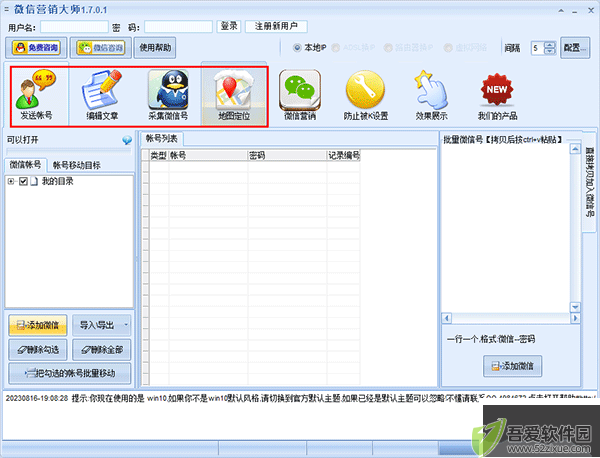
Task: Click the blue chat bubble icon beside 可以打开
Action: pos(127,140)
